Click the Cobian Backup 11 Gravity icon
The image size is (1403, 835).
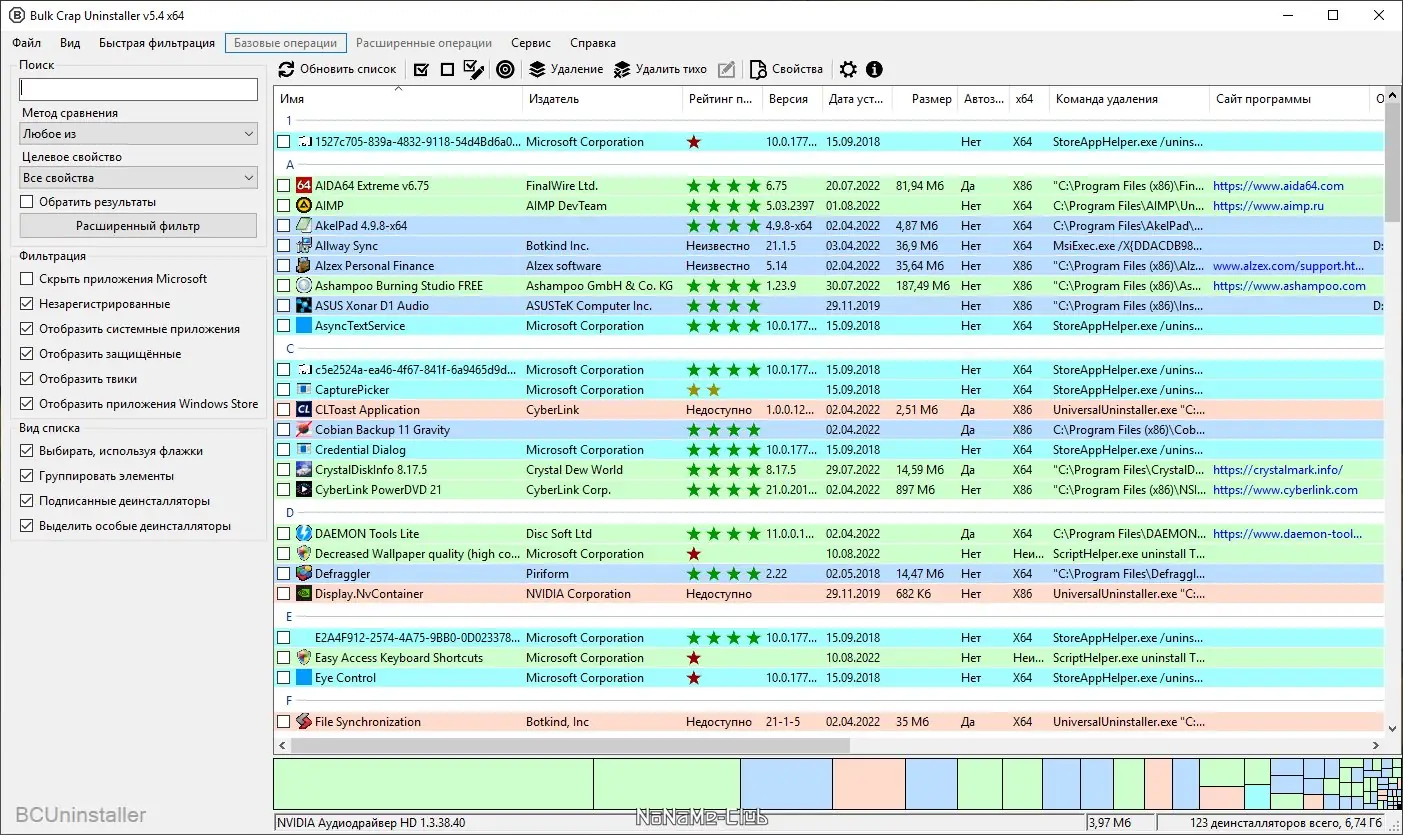pyautogui.click(x=304, y=430)
